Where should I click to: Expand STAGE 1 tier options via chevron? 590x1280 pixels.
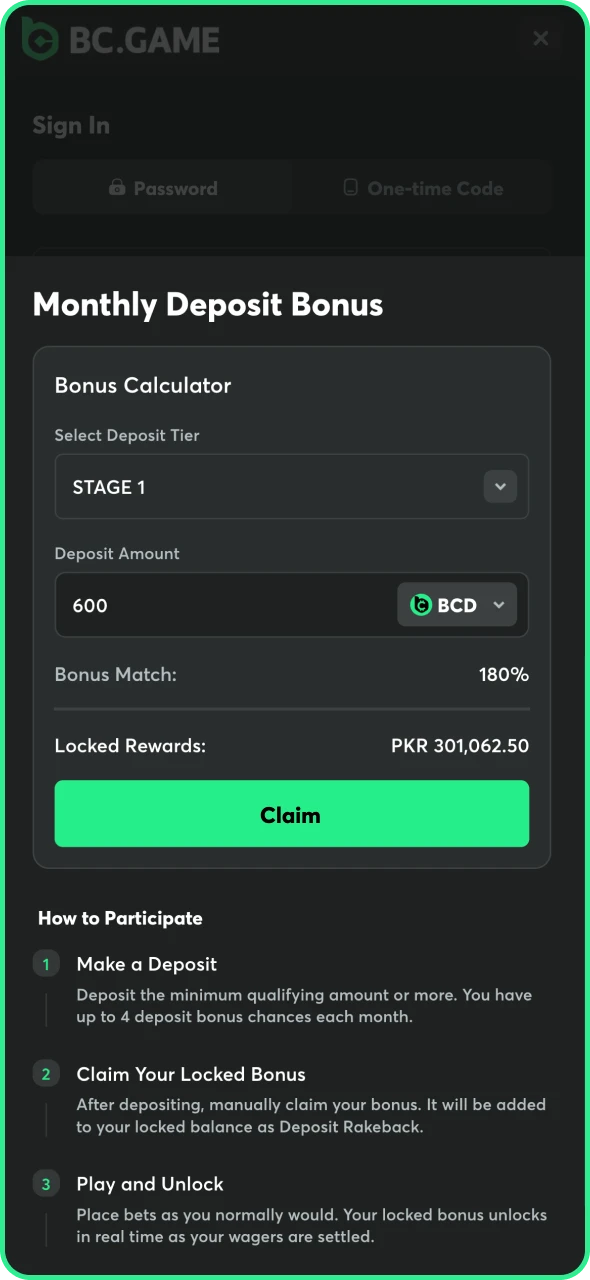(500, 486)
